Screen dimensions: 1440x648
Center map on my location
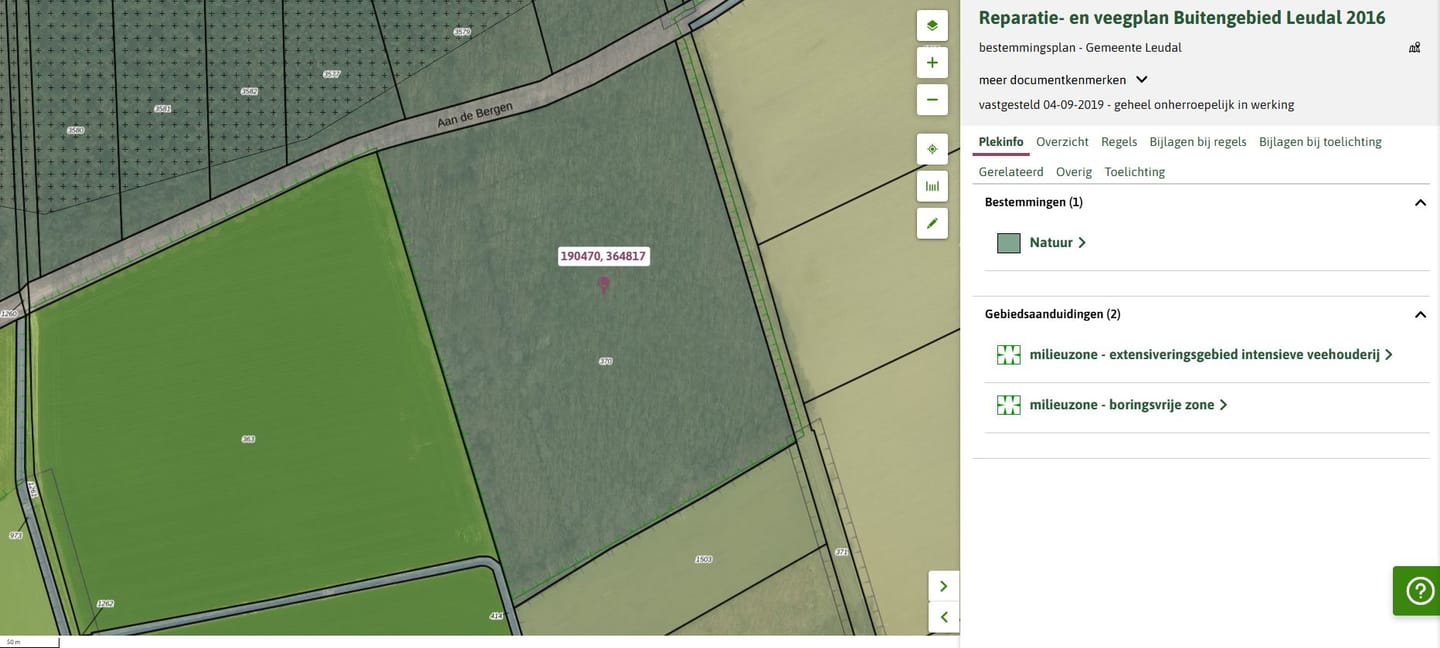(x=932, y=149)
